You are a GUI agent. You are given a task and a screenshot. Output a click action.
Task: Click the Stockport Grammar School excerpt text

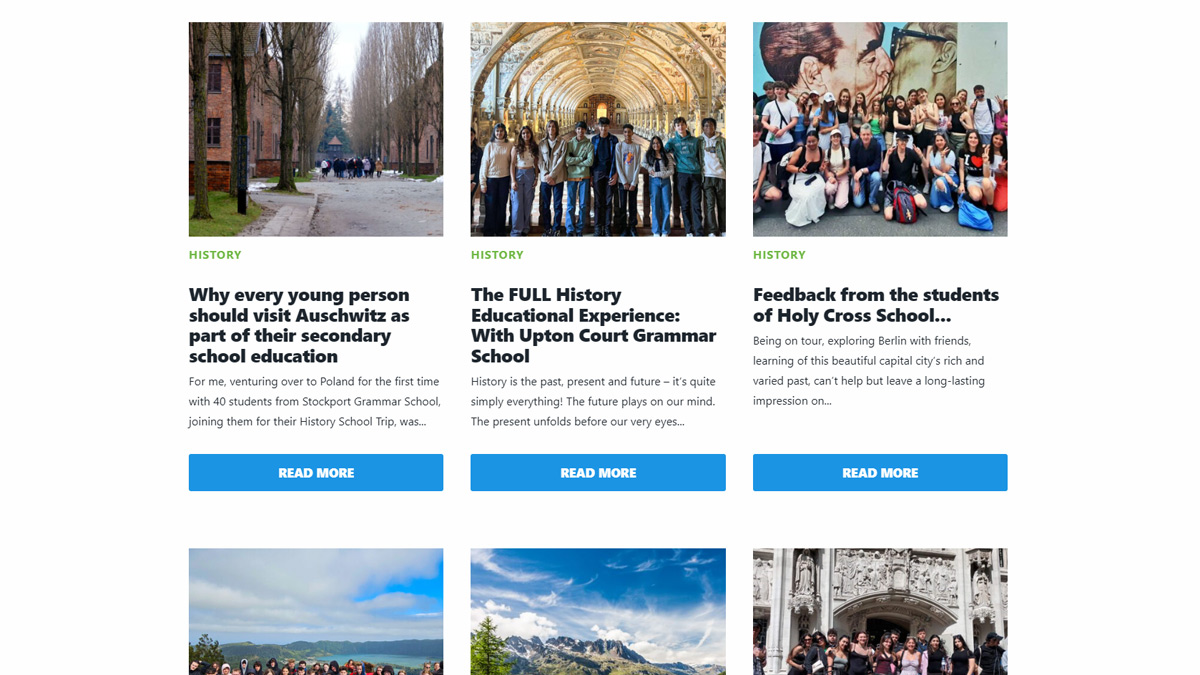pyautogui.click(x=315, y=401)
